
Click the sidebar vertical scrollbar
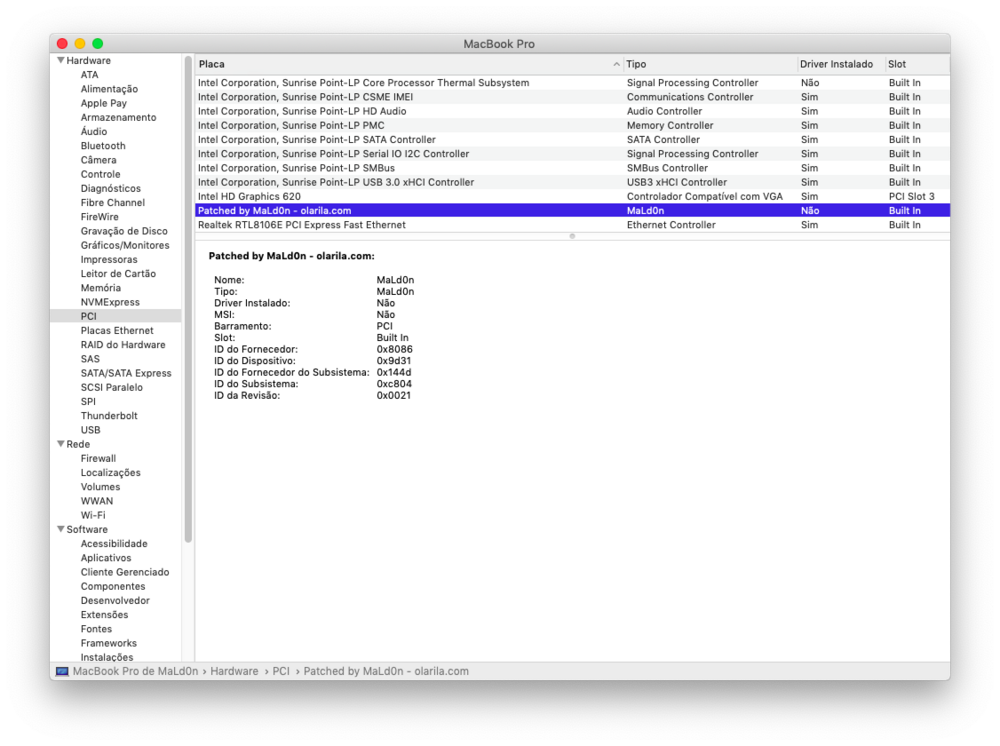pyautogui.click(x=188, y=300)
